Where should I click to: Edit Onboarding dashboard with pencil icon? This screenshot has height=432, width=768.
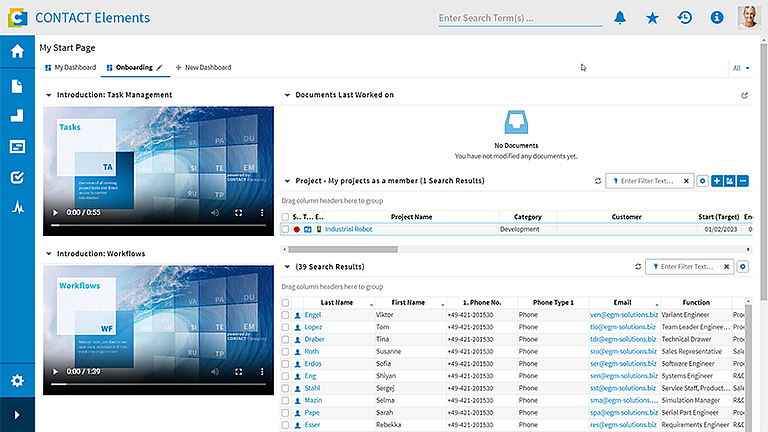pos(159,68)
